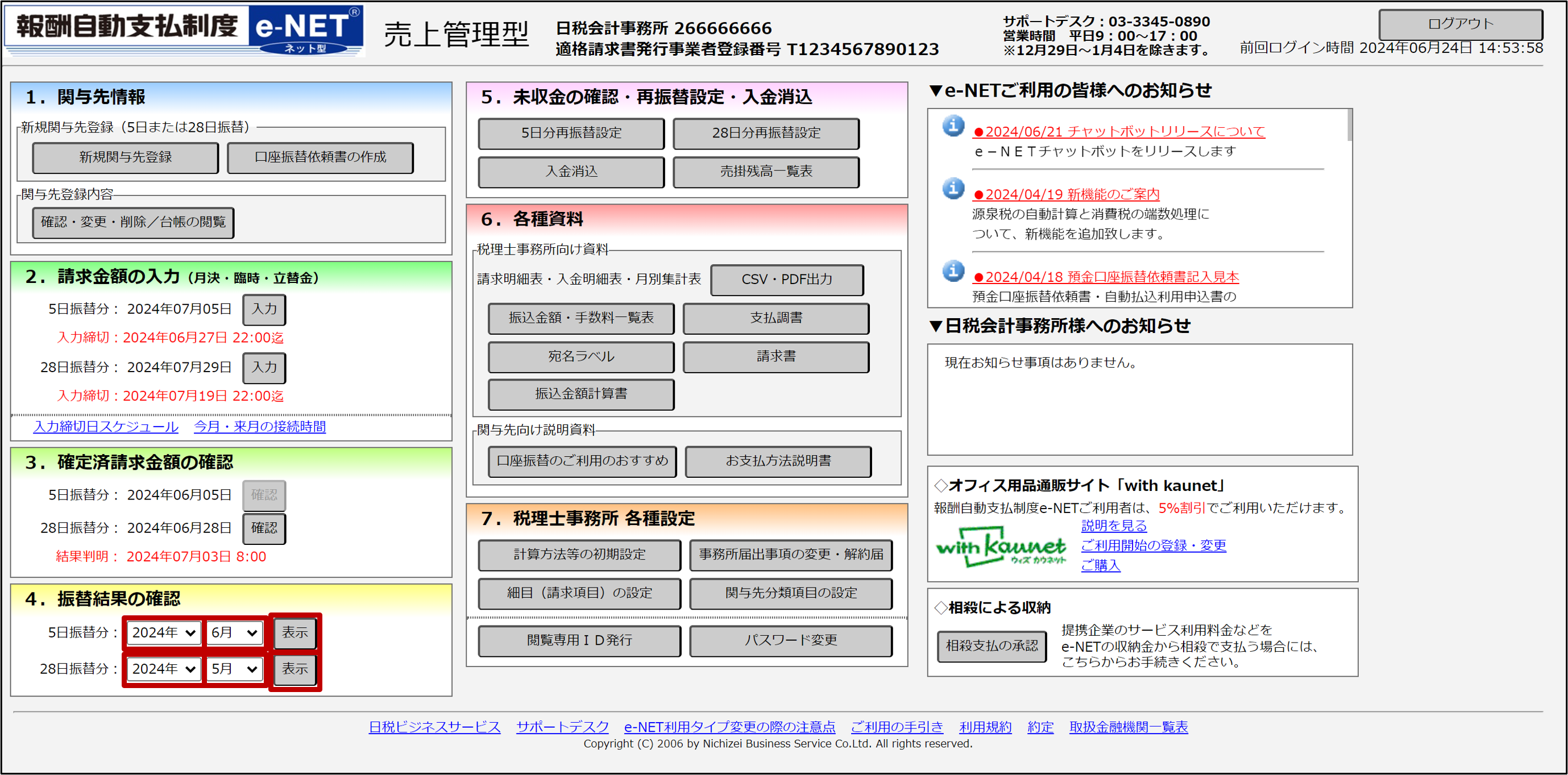Viewport: 1568px width, 775px height.
Task: Open month dropdown showing 6月
Action: [x=234, y=632]
